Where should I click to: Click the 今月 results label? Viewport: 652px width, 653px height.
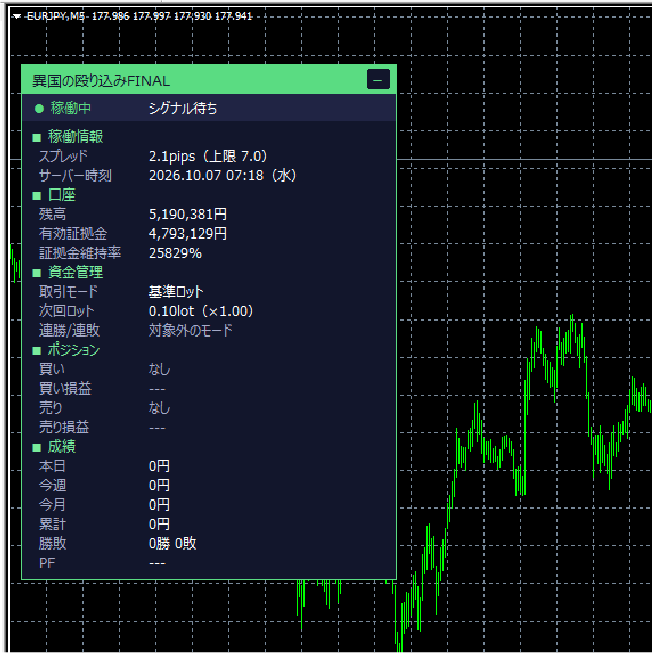52,505
